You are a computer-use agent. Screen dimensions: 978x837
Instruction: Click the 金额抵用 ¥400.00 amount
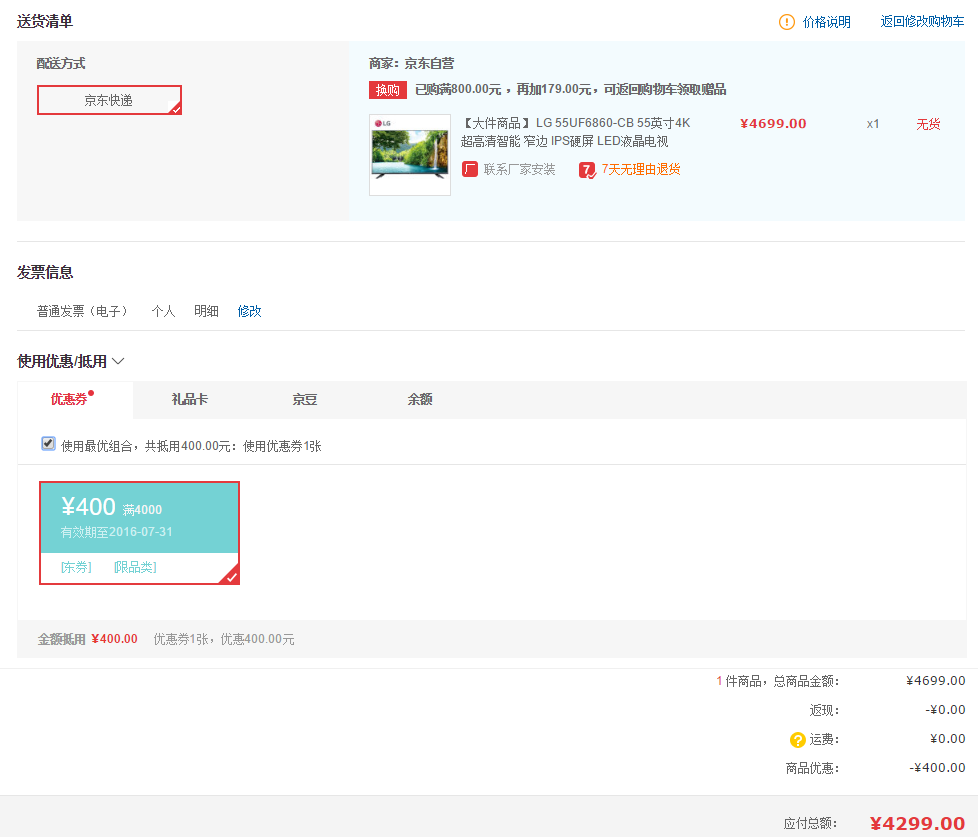point(114,639)
